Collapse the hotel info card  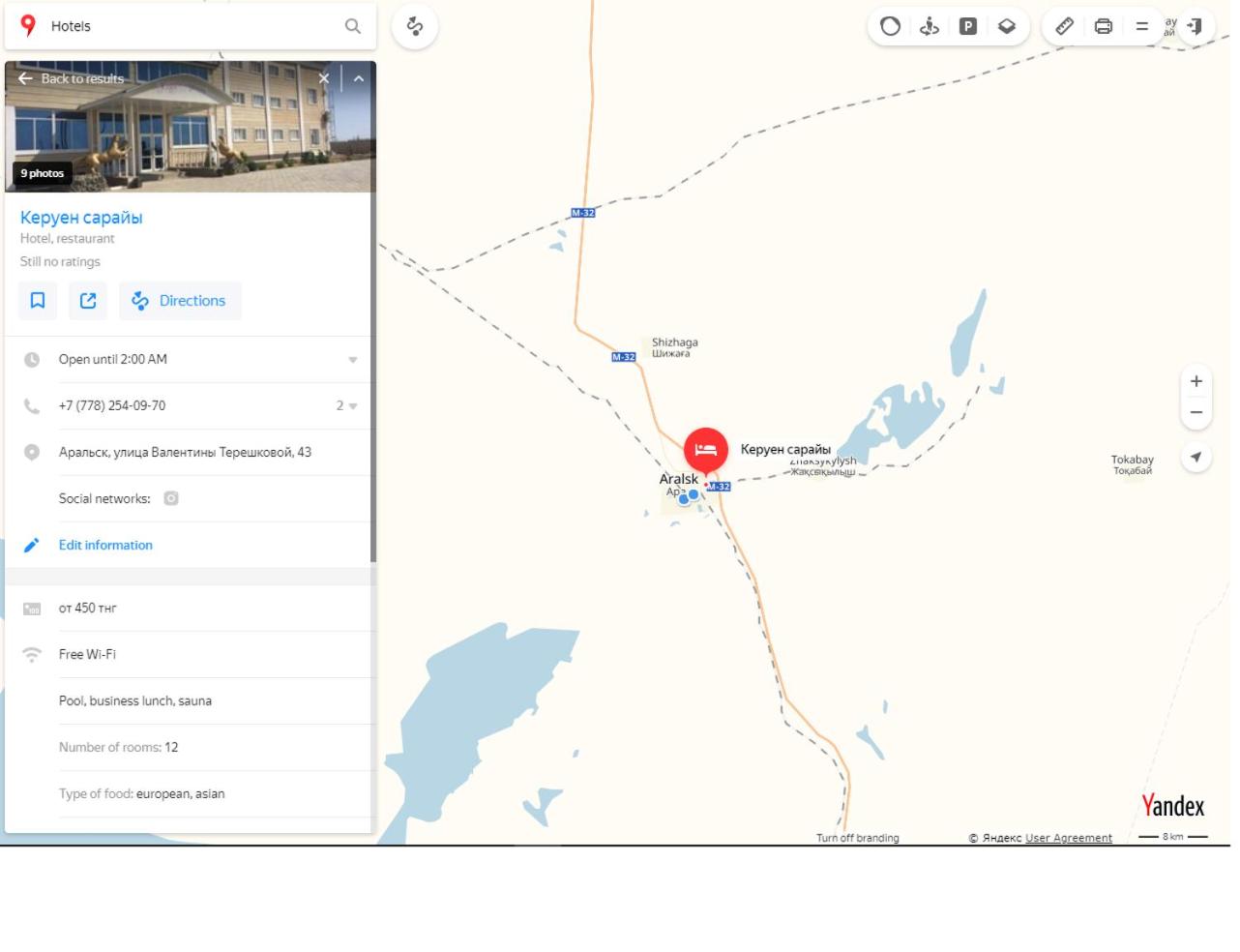coord(359,78)
